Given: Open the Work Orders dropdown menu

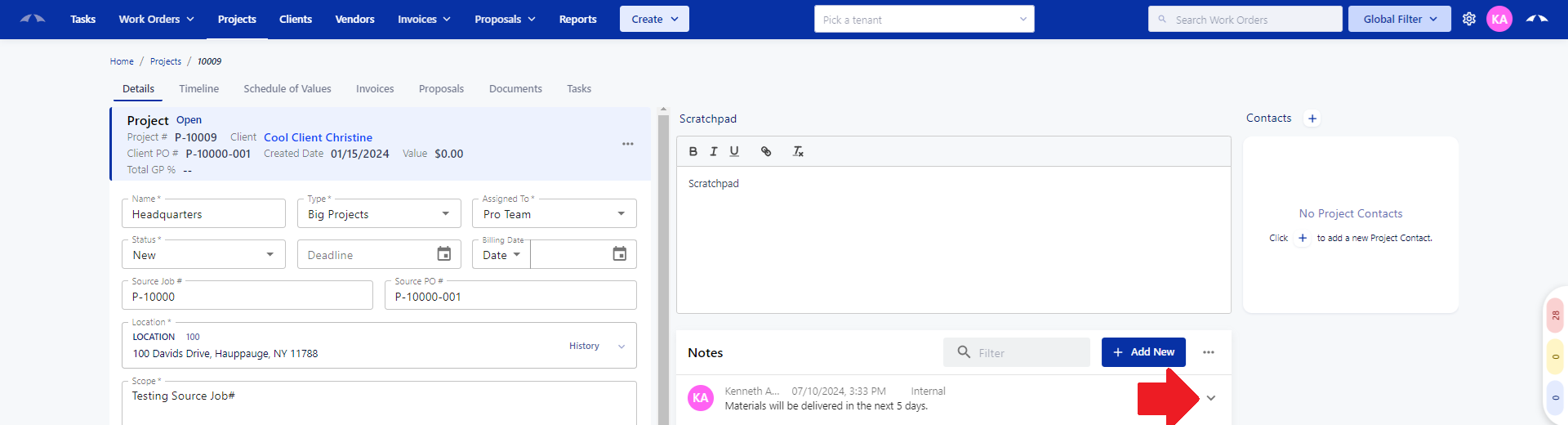Looking at the screenshot, I should point(157,19).
